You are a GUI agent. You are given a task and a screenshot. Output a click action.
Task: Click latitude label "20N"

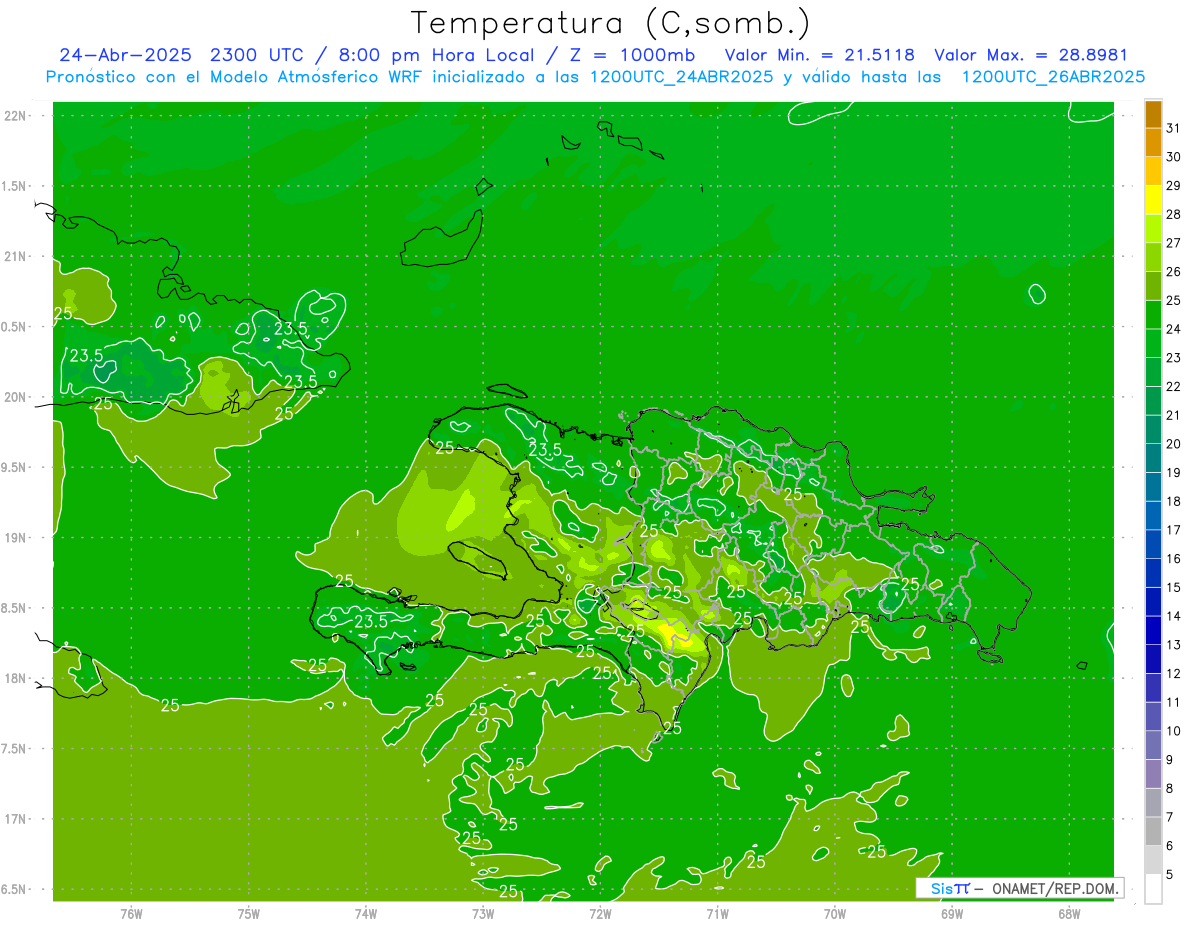point(17,397)
